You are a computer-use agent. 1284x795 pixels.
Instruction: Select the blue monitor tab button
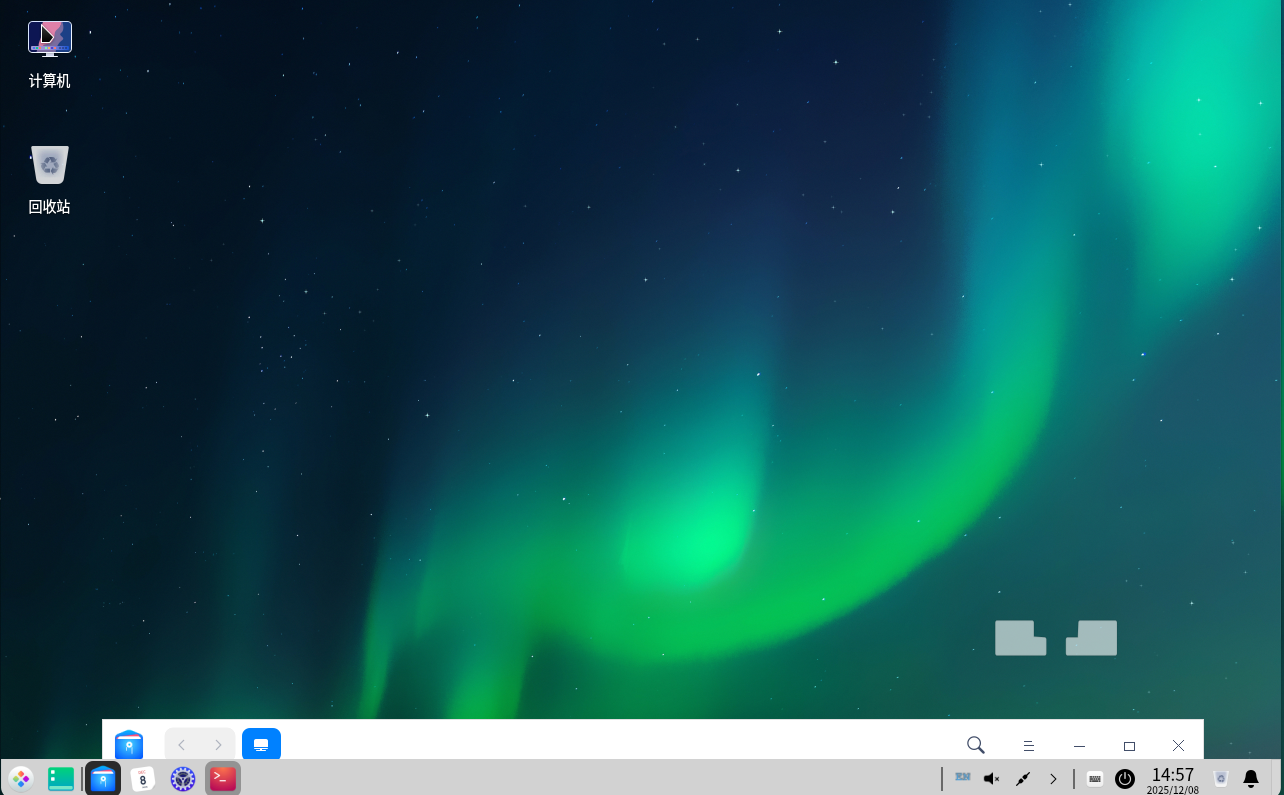click(x=261, y=745)
